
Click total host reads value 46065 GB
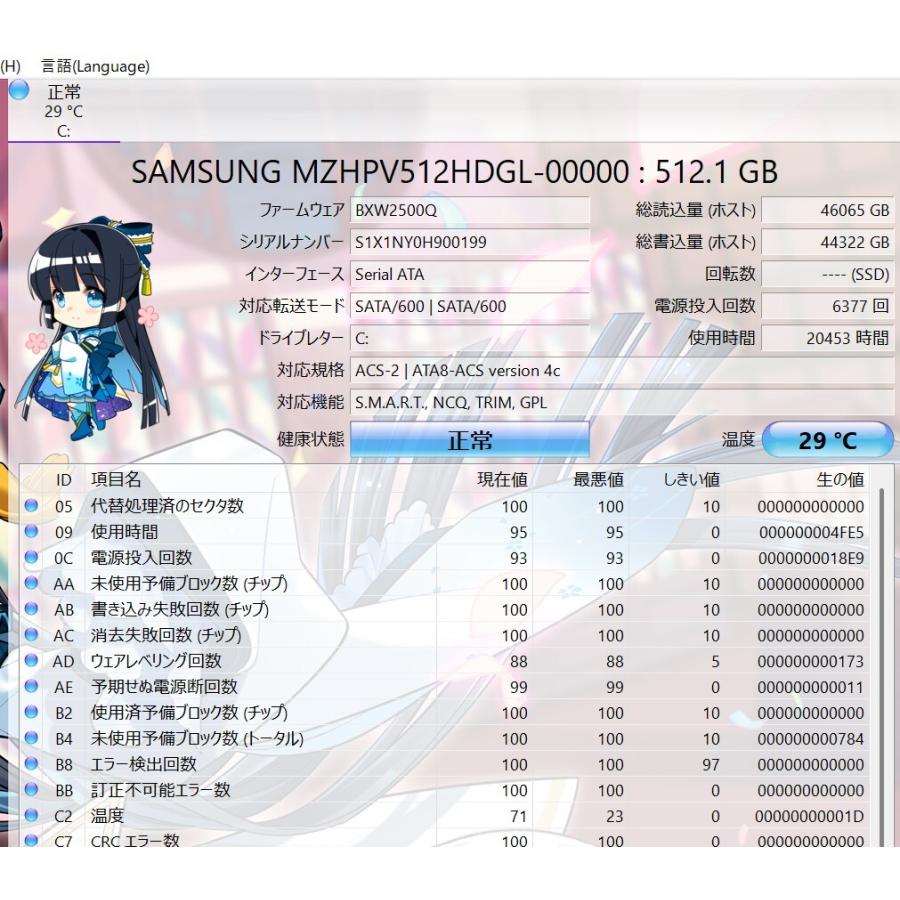click(827, 210)
